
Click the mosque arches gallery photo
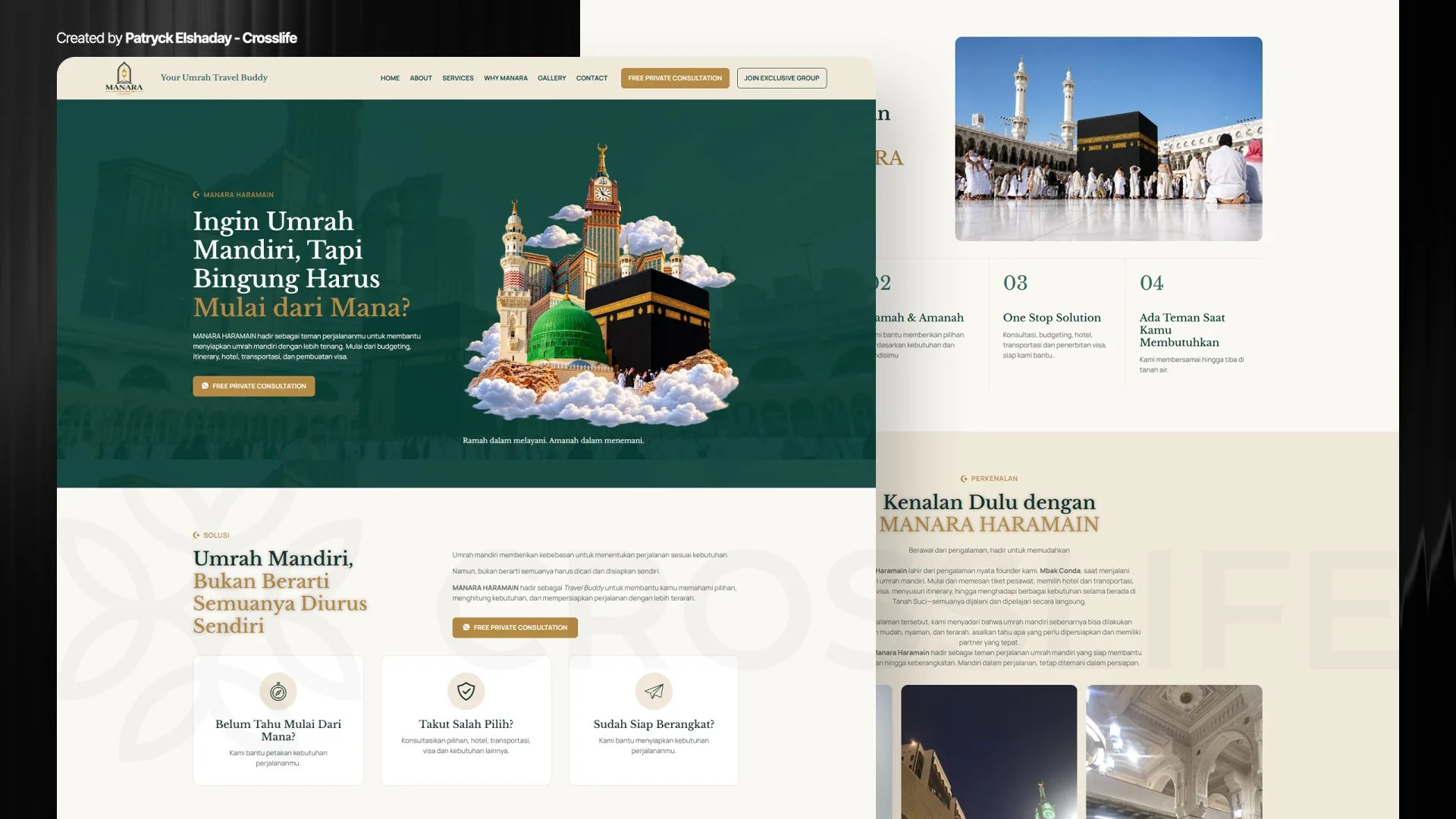coord(1174,752)
